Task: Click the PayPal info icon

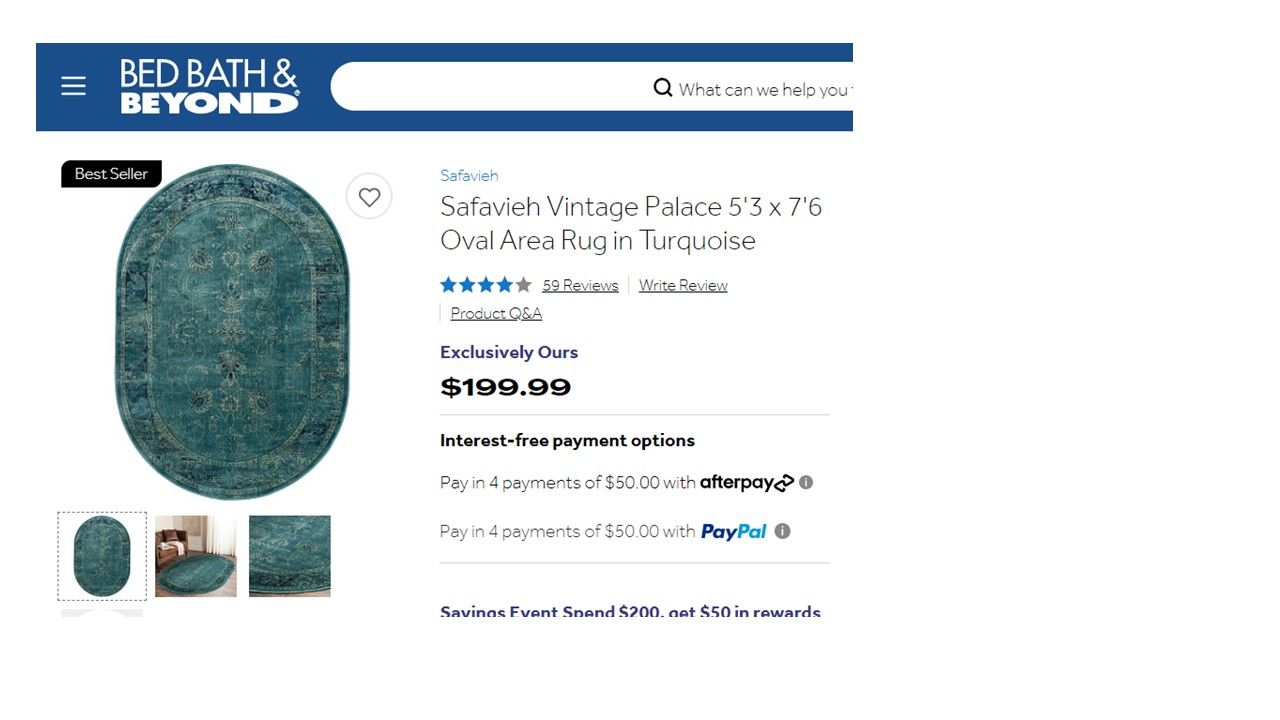Action: (783, 531)
